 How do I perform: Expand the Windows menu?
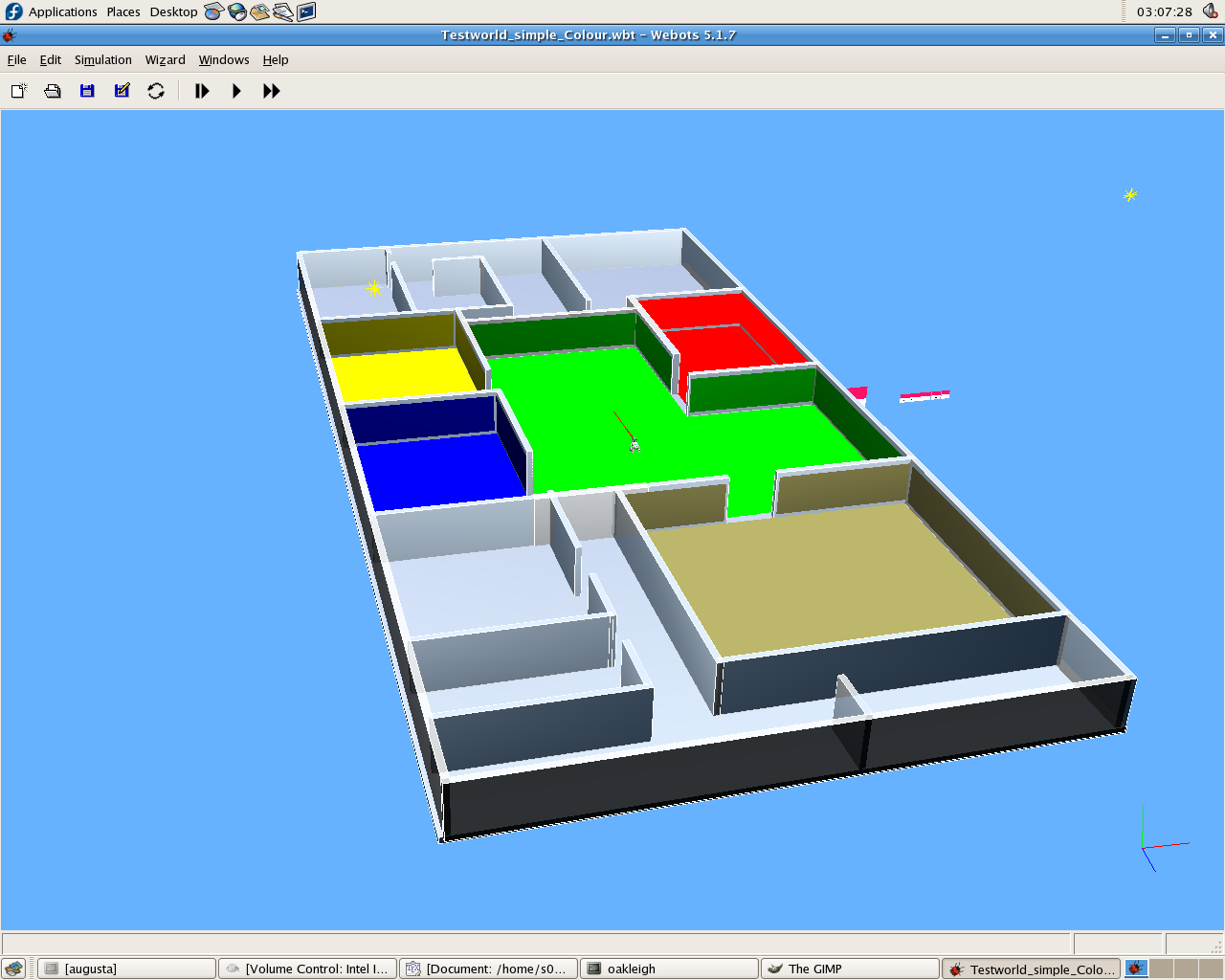click(x=224, y=59)
